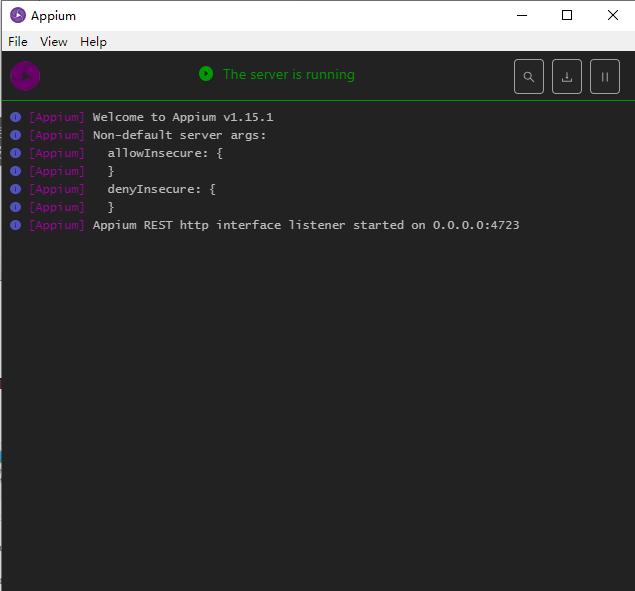Click the purple Appium logo in toolbar

pyautogui.click(x=25, y=76)
